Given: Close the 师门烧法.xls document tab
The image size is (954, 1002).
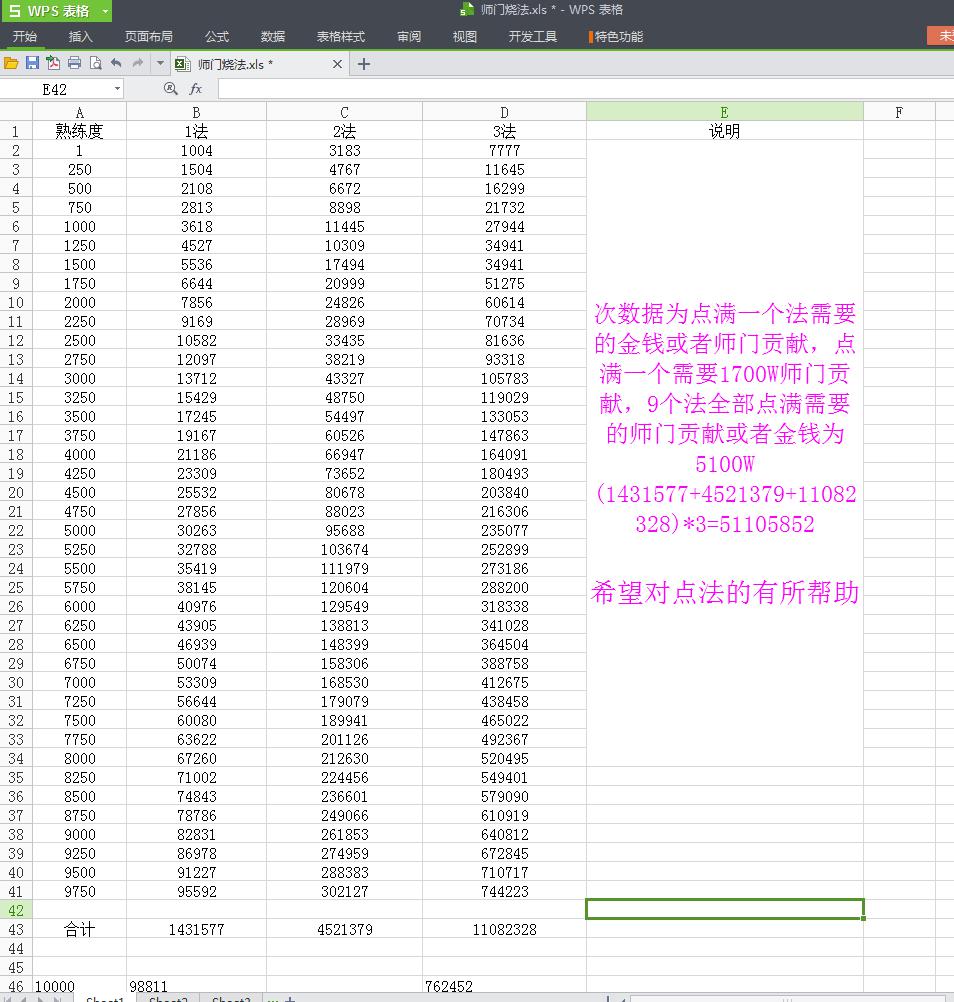Looking at the screenshot, I should click(x=337, y=64).
